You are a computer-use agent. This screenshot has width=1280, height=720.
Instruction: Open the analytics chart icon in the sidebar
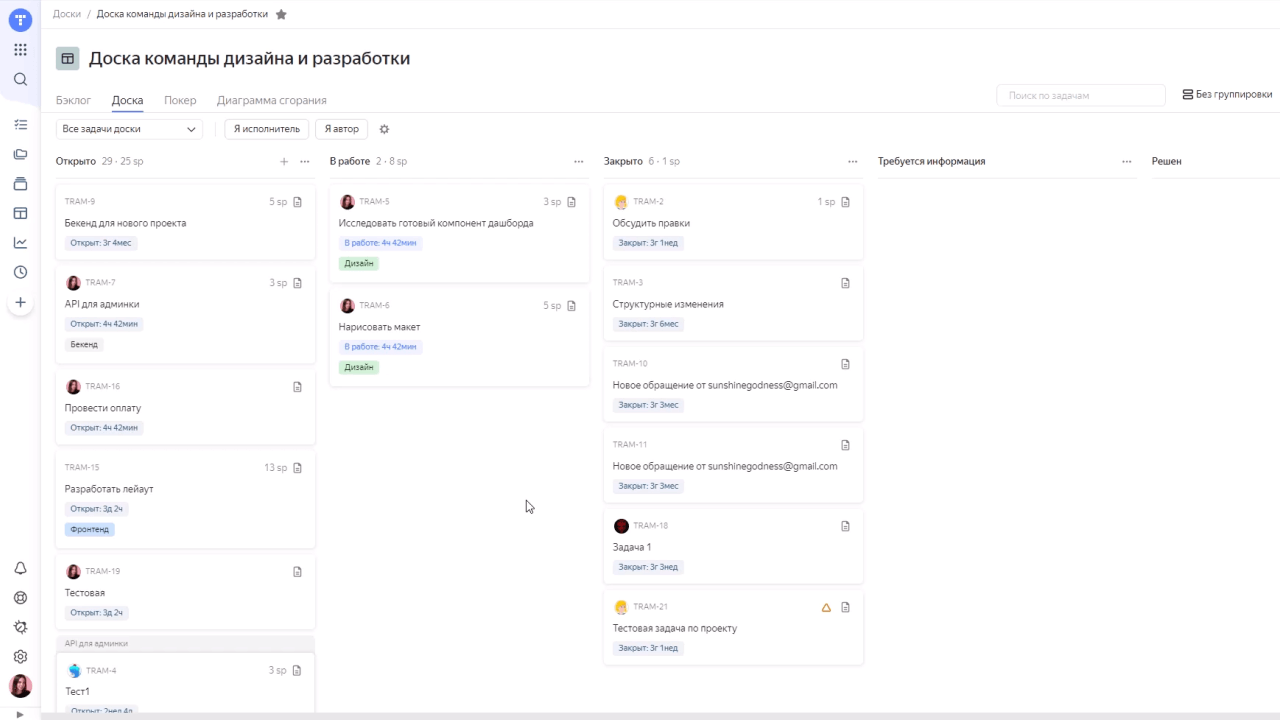20,240
